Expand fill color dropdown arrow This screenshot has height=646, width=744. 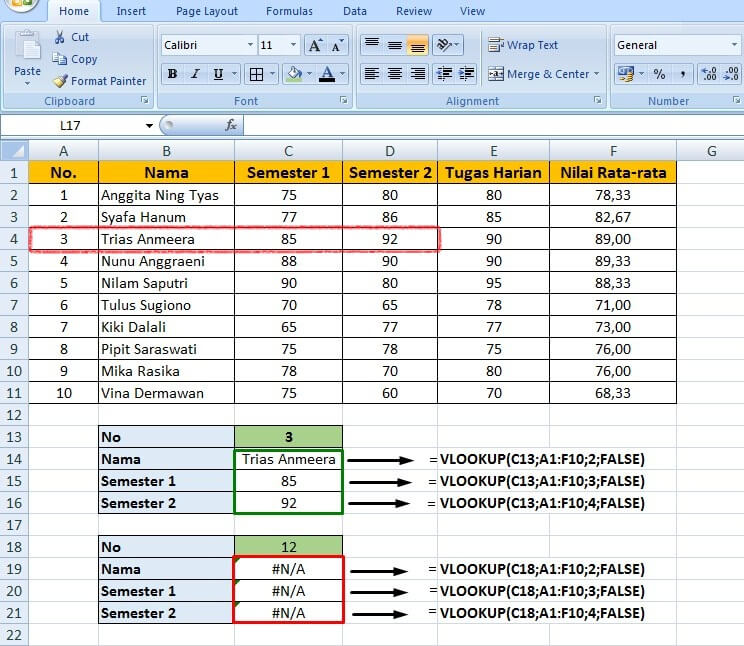point(309,74)
